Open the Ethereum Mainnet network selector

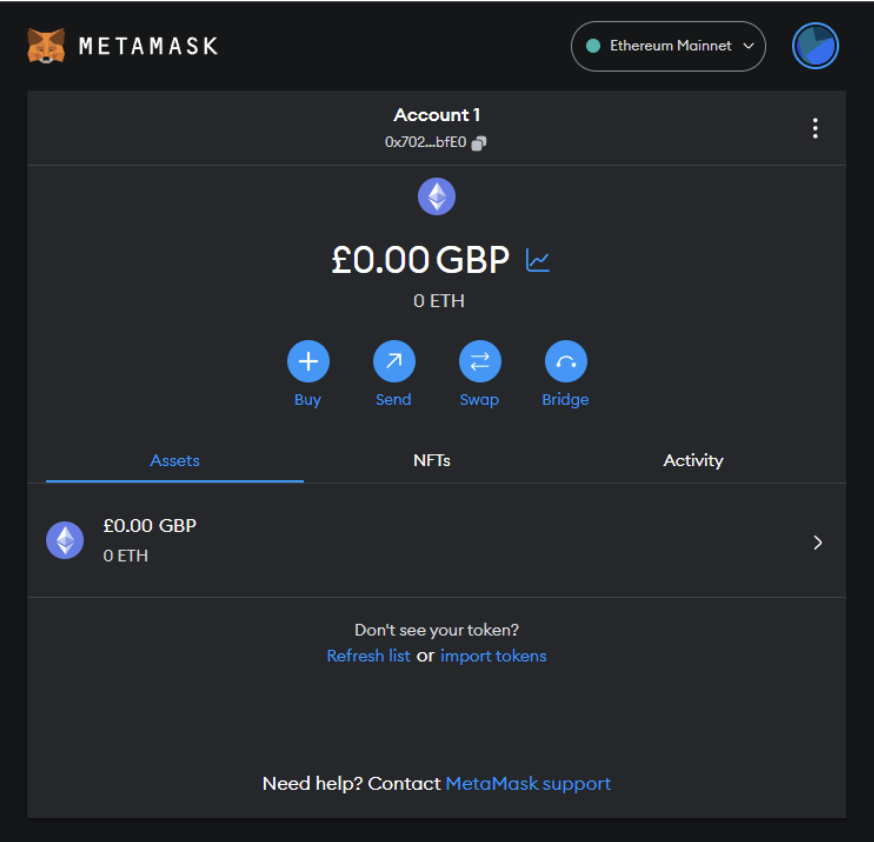pos(668,46)
